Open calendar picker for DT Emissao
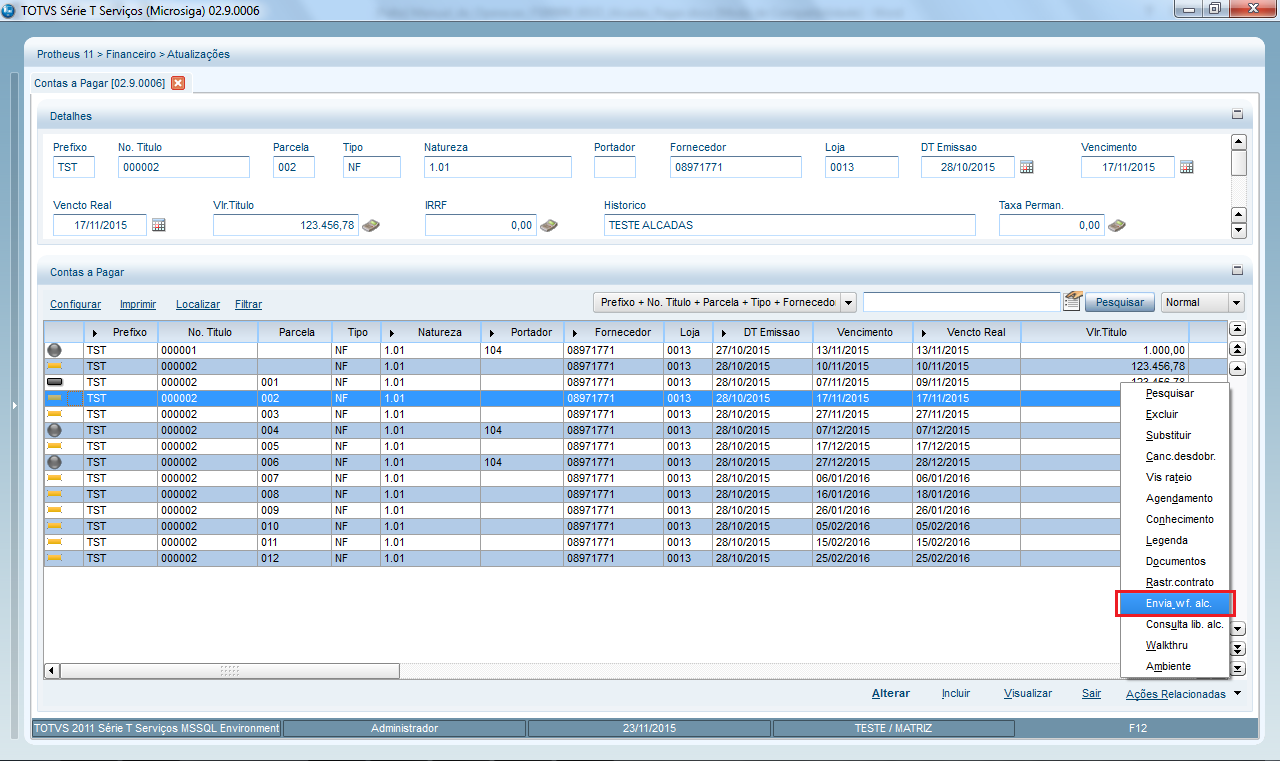The image size is (1280, 761). (1026, 167)
